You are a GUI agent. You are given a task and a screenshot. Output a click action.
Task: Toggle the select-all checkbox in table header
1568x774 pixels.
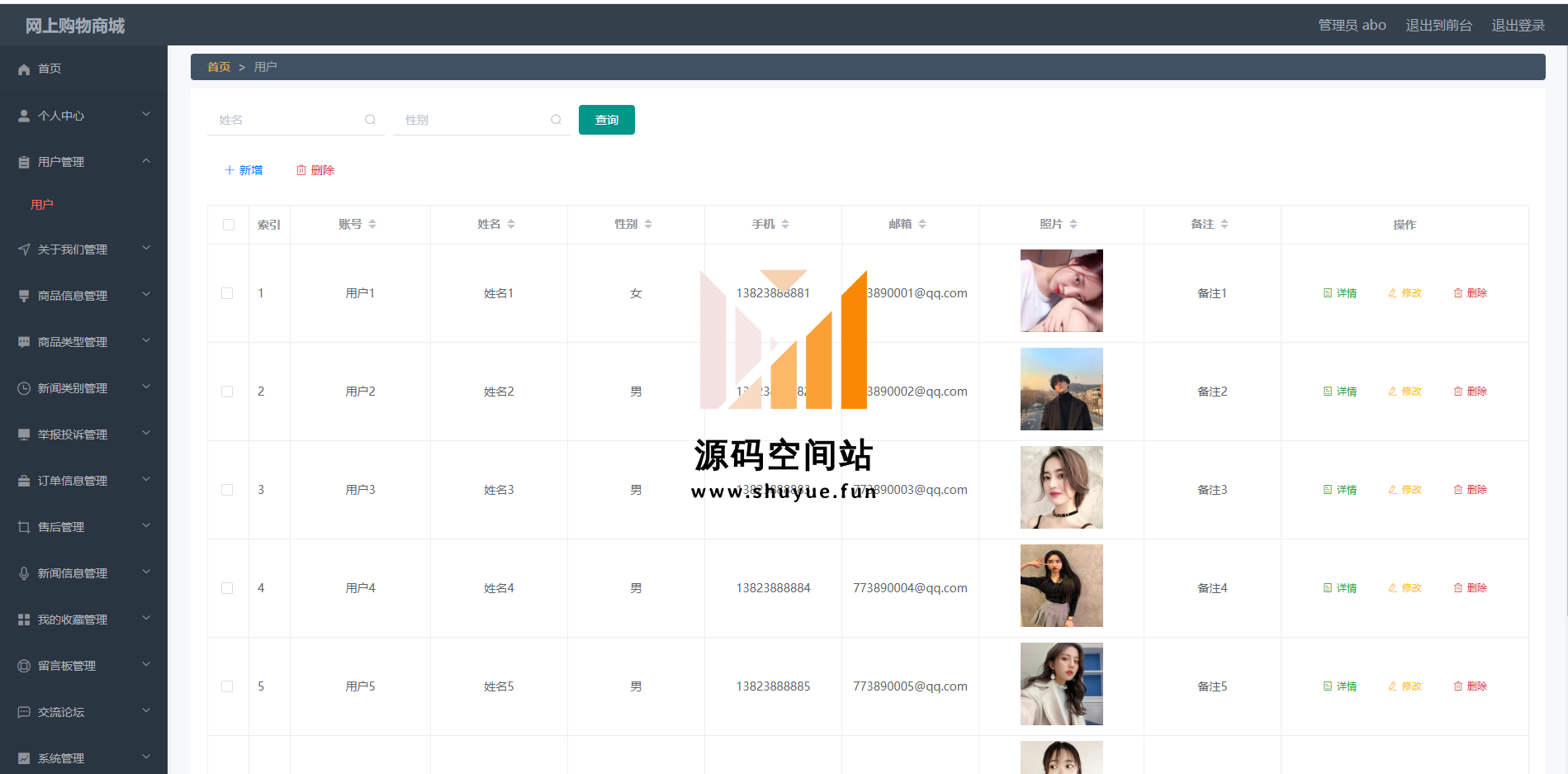pyautogui.click(x=229, y=225)
